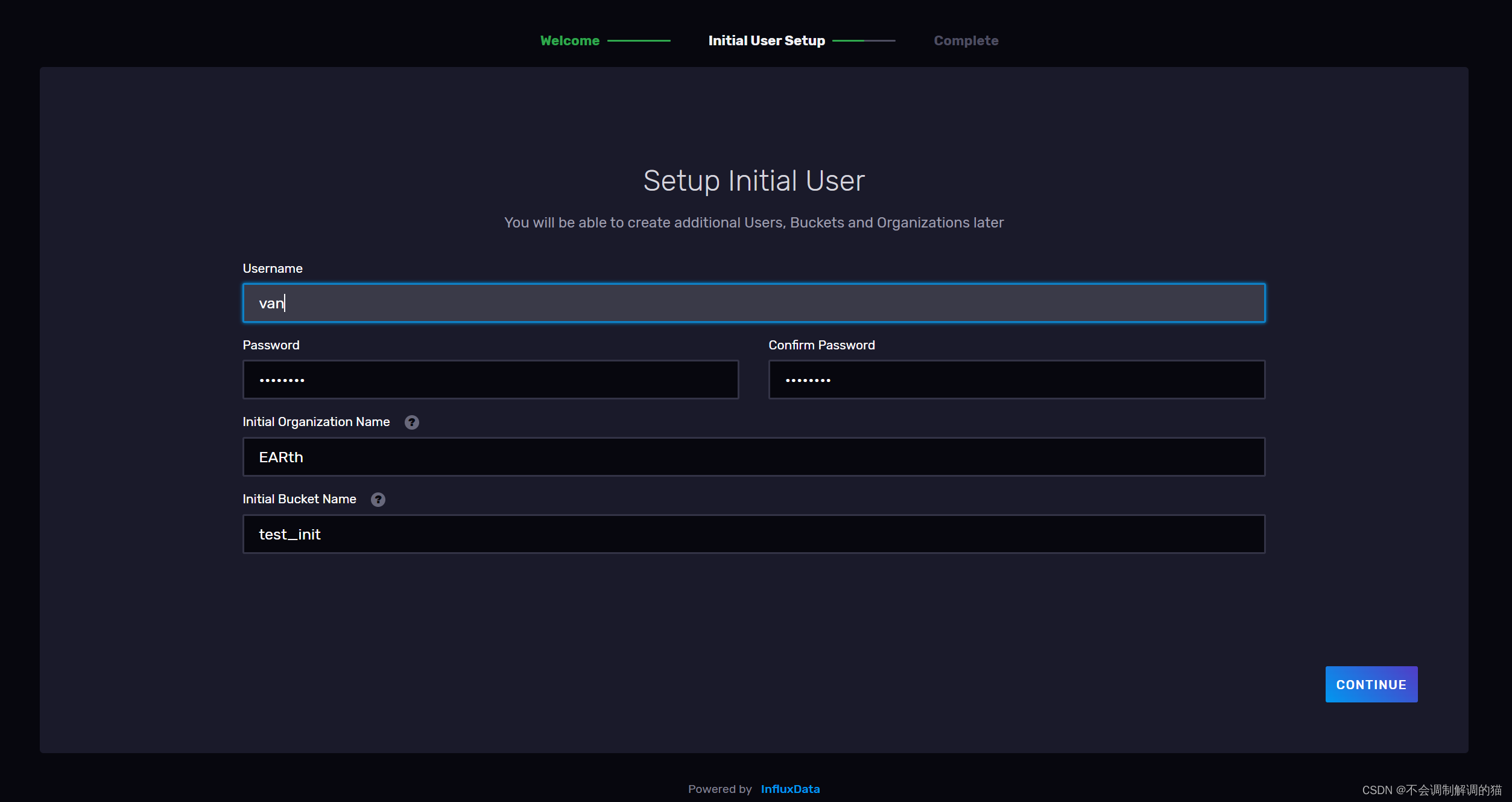Focus the Password input field

coord(490,380)
